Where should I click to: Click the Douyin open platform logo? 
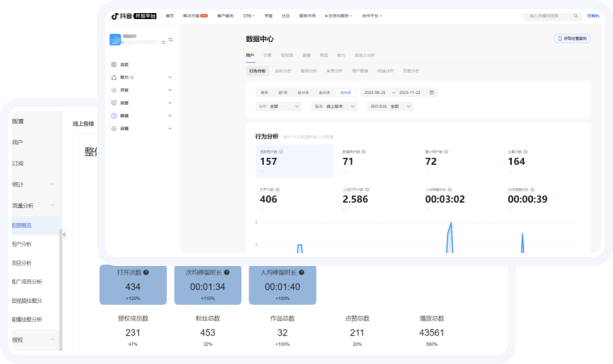coord(134,16)
